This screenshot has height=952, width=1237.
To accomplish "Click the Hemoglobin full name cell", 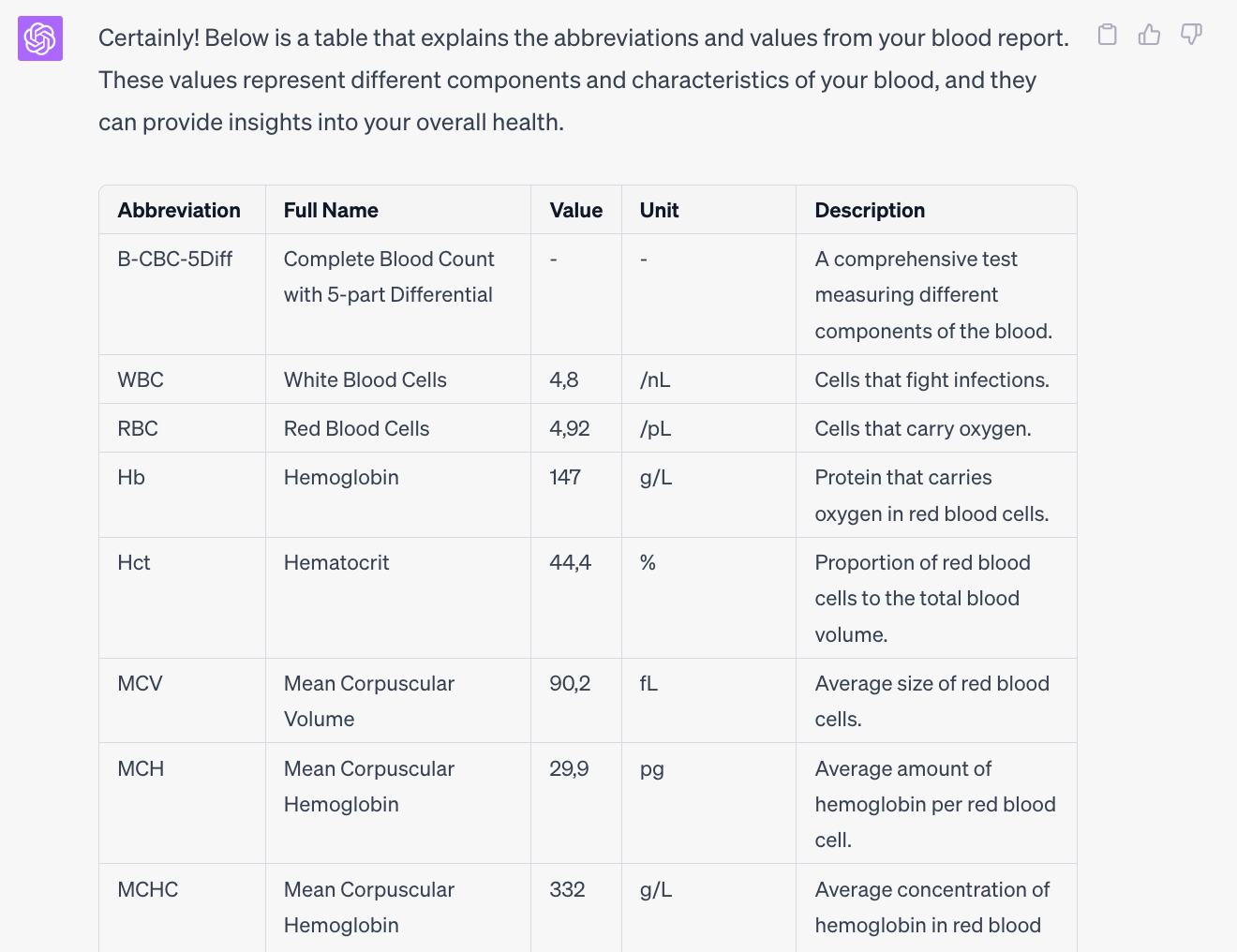I will click(341, 477).
